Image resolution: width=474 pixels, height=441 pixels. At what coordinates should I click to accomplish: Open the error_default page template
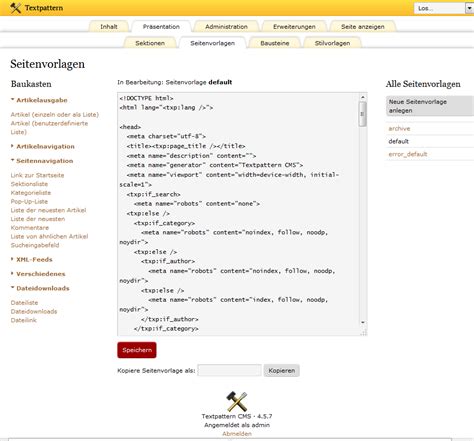point(408,154)
